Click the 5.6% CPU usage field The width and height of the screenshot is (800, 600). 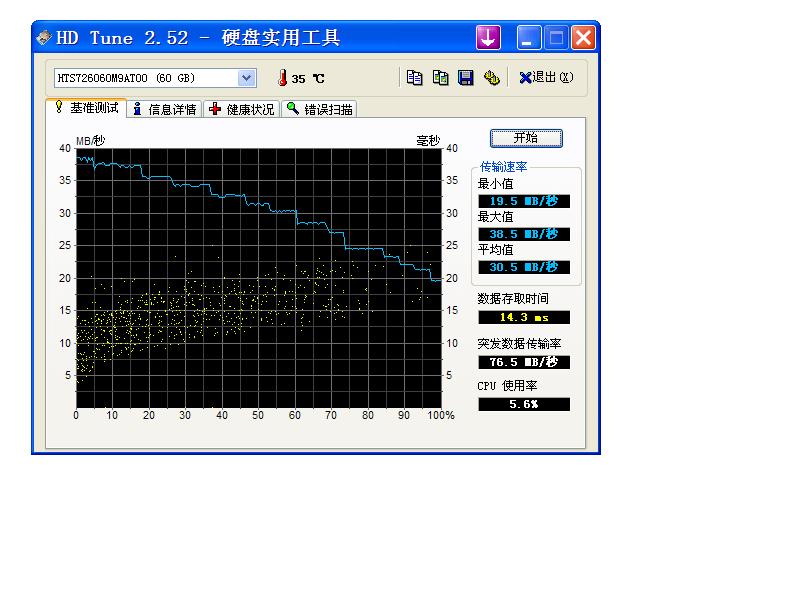coord(524,404)
